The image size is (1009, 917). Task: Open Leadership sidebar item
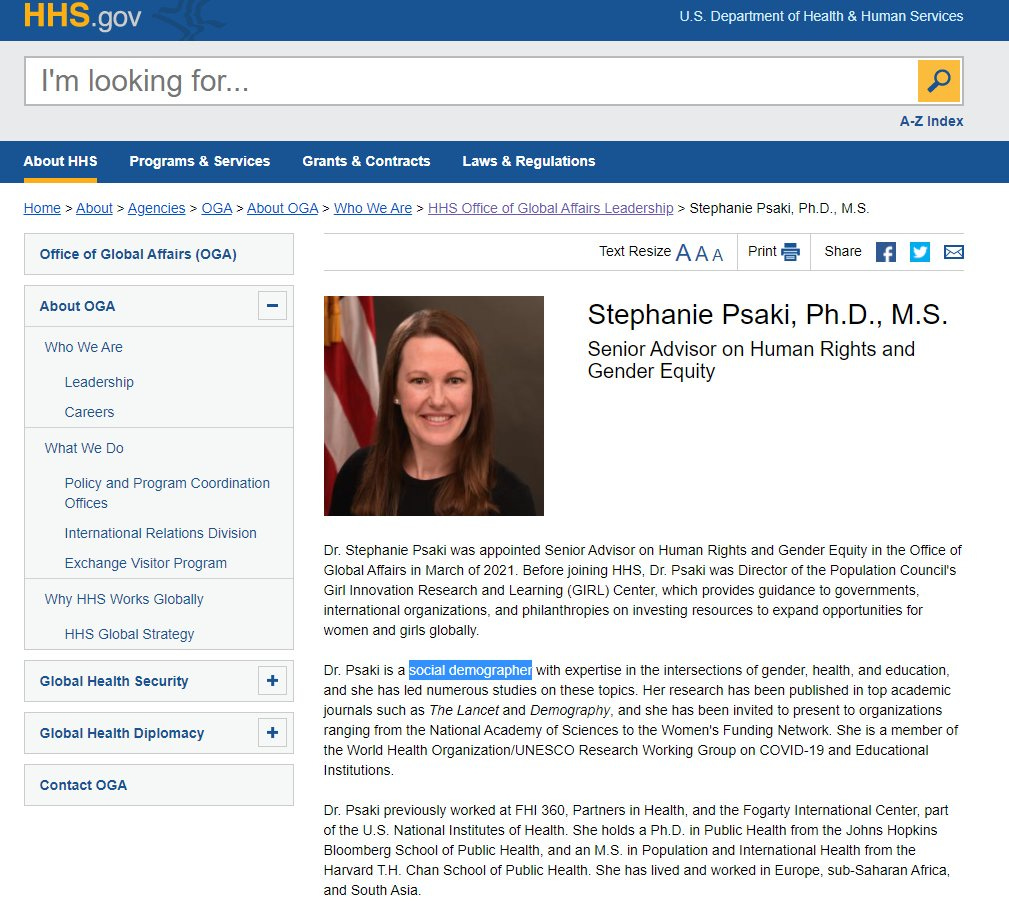[99, 382]
